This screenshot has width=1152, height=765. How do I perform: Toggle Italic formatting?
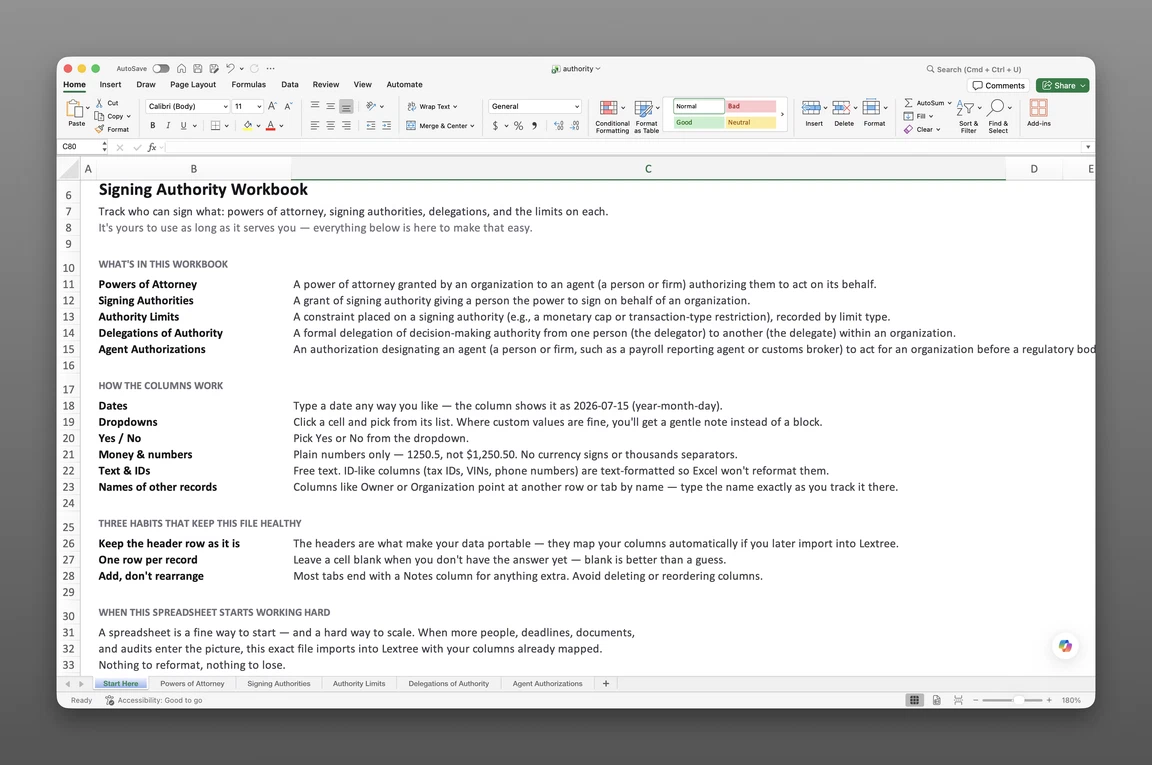pyautogui.click(x=168, y=126)
